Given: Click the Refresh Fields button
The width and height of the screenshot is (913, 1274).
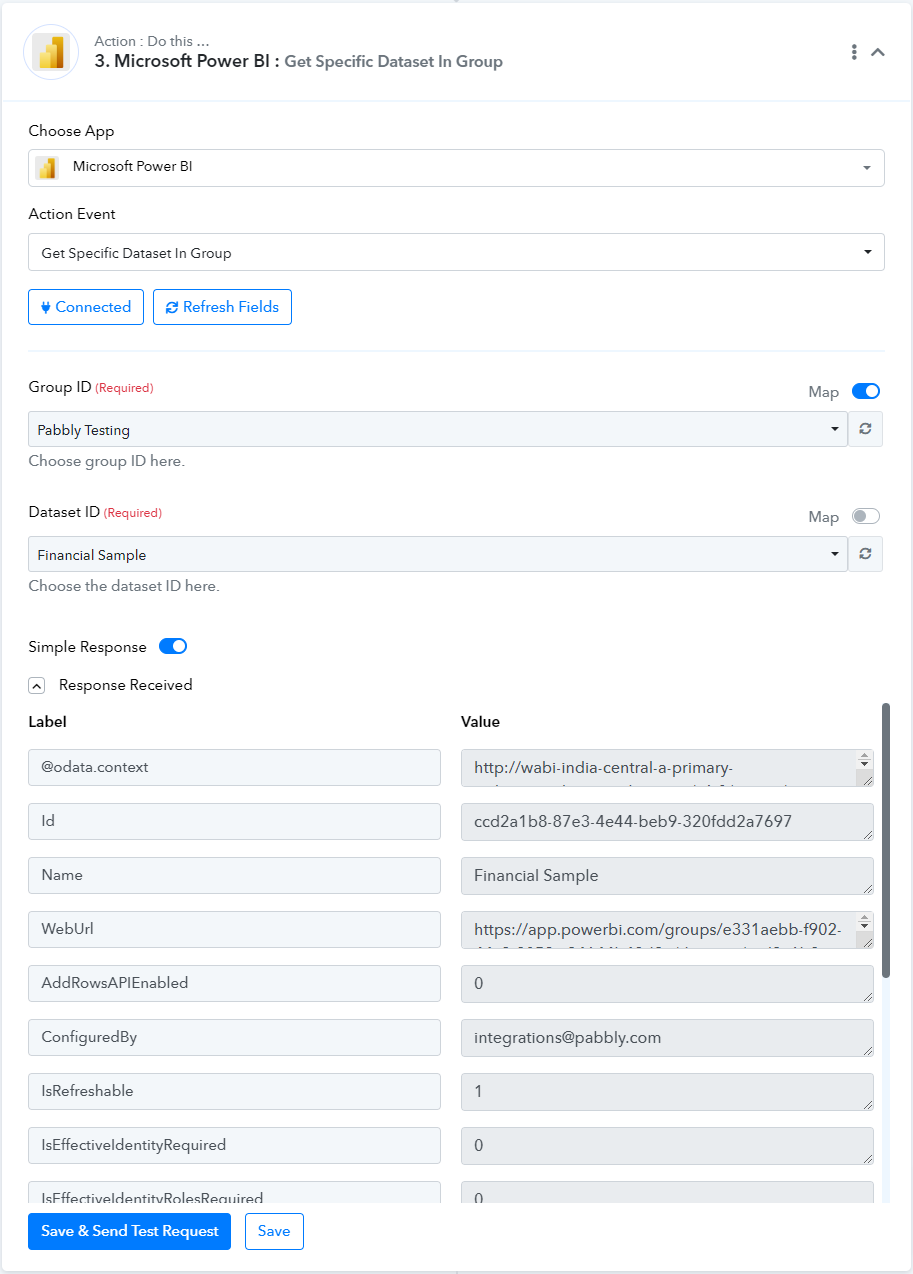Looking at the screenshot, I should 222,307.
